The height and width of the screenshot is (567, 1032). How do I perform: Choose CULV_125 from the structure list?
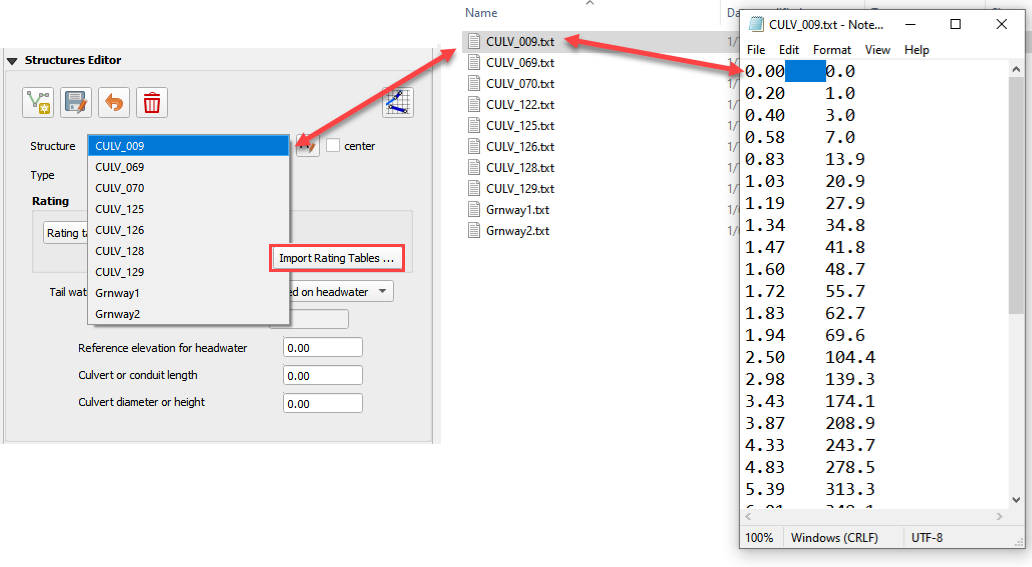pyautogui.click(x=120, y=209)
